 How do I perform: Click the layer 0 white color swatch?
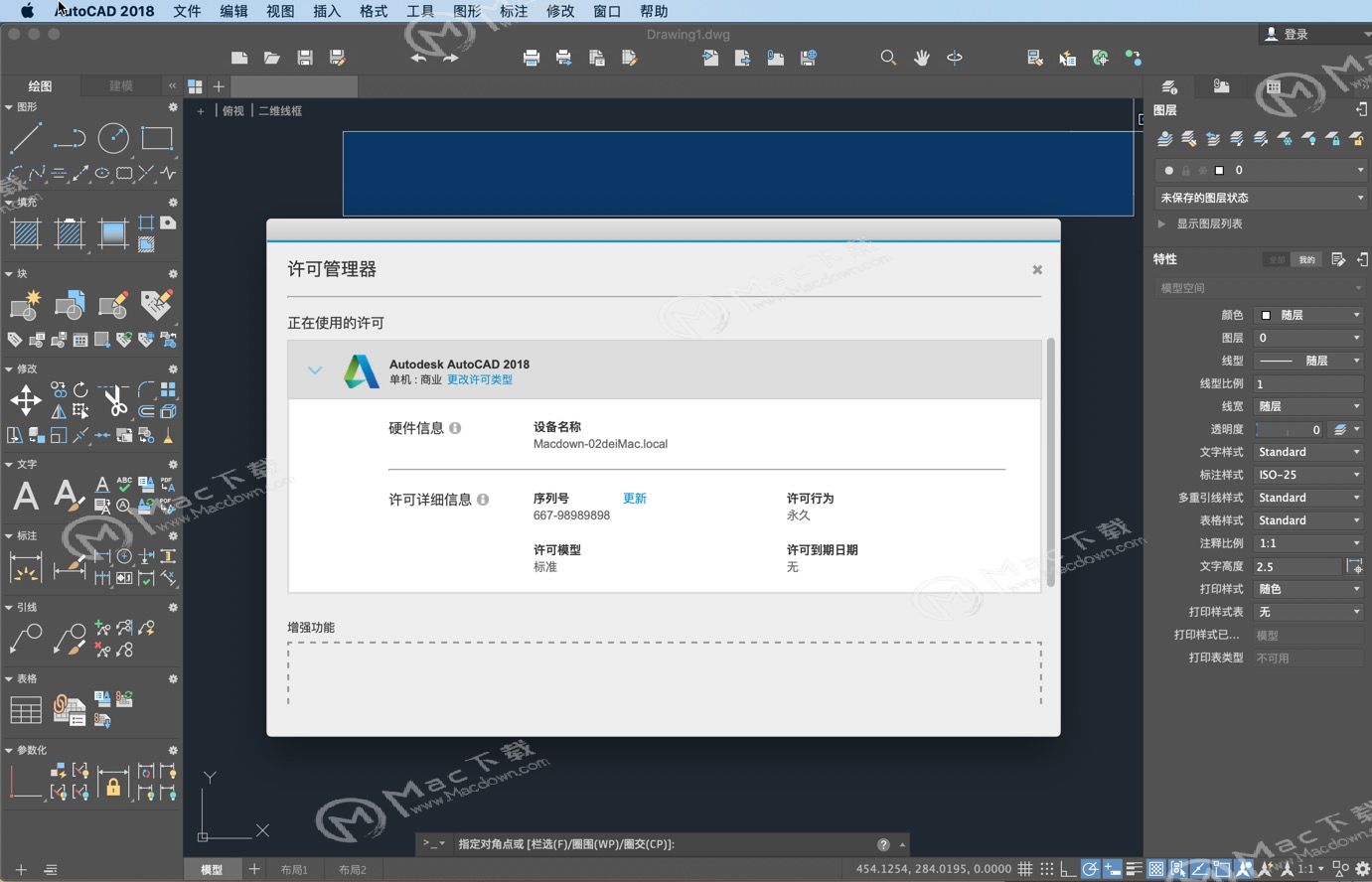point(1220,170)
